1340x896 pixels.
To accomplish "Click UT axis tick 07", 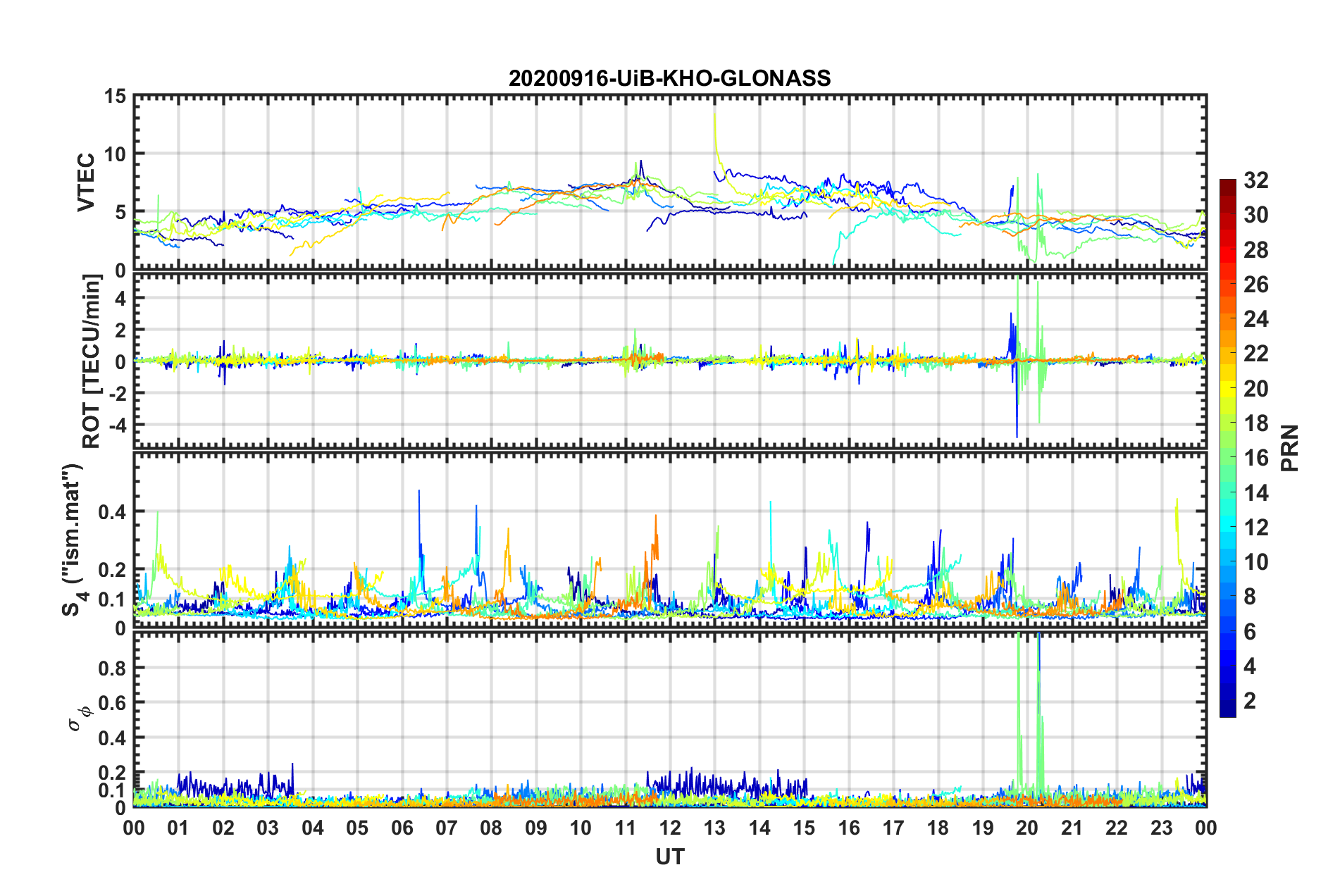I will [x=447, y=828].
